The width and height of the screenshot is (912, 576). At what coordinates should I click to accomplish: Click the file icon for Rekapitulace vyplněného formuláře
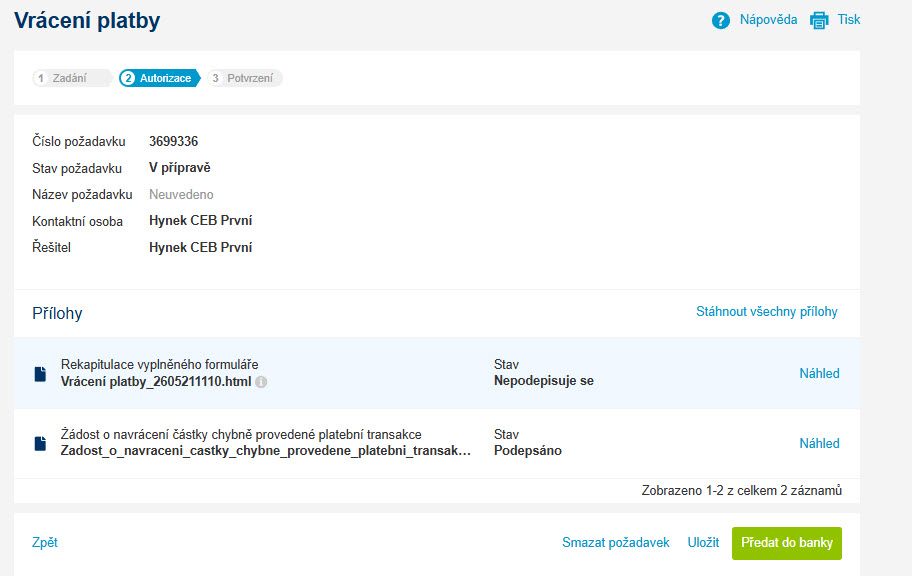coord(40,374)
